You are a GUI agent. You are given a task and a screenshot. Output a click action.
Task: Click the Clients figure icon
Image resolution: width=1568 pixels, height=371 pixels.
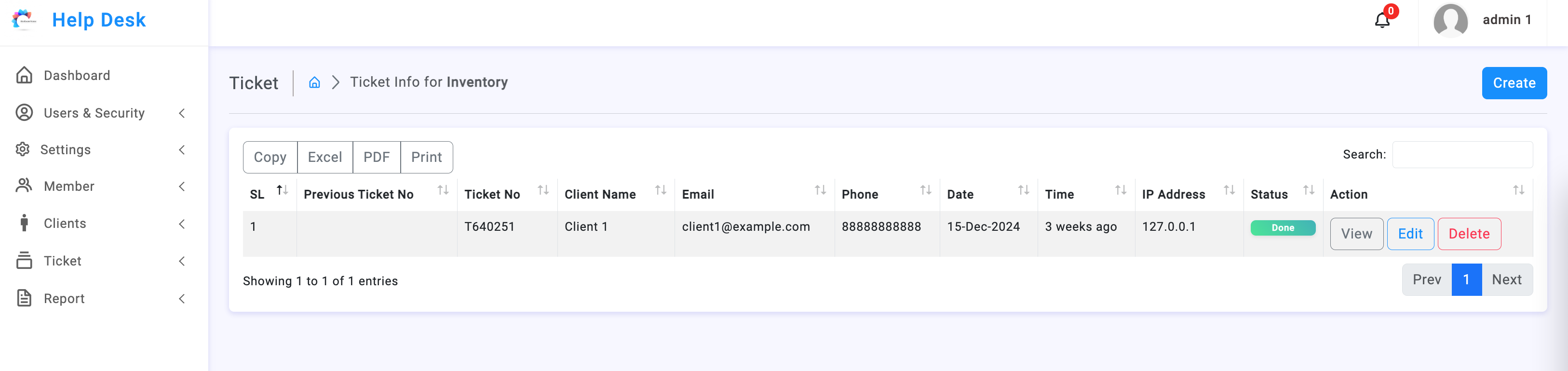point(24,223)
